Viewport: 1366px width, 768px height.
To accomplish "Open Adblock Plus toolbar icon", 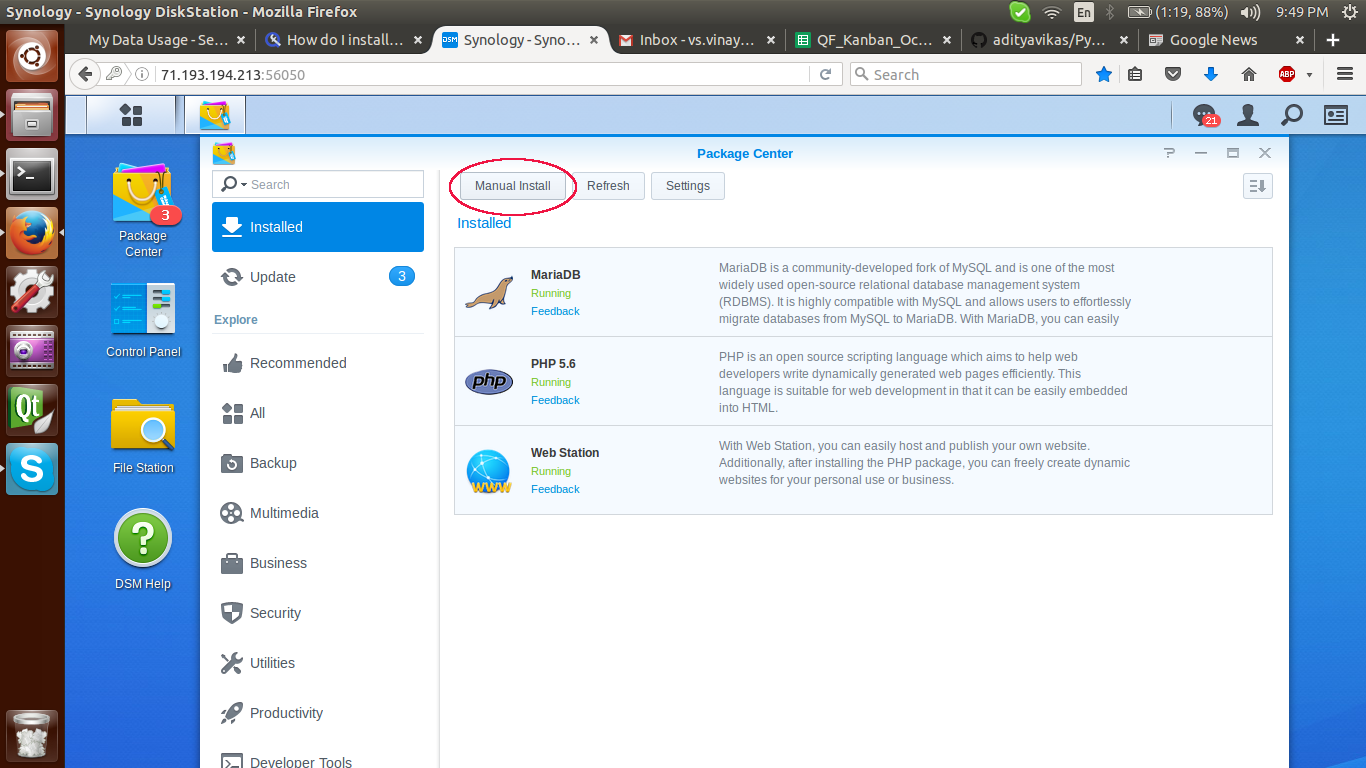I will click(x=1287, y=74).
